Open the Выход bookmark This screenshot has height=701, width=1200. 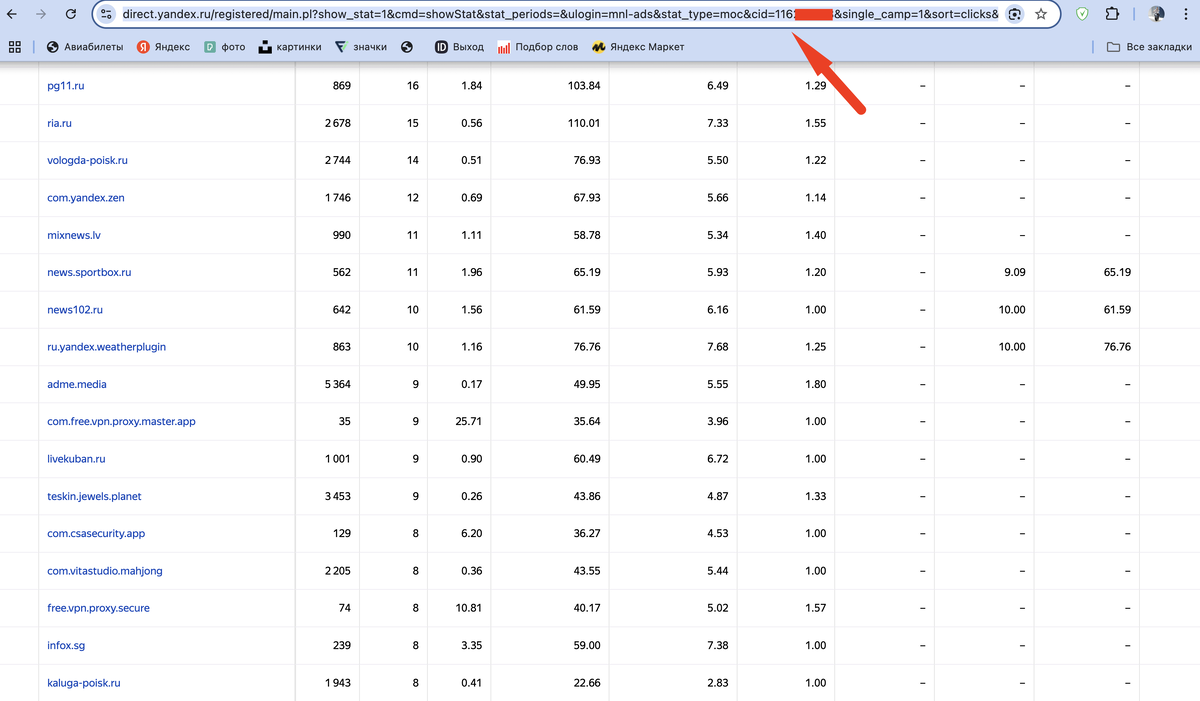[459, 47]
